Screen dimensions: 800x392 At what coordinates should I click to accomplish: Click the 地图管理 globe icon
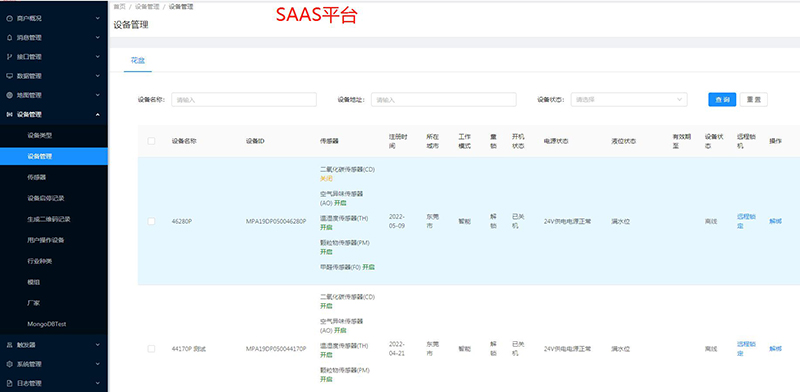(9, 95)
